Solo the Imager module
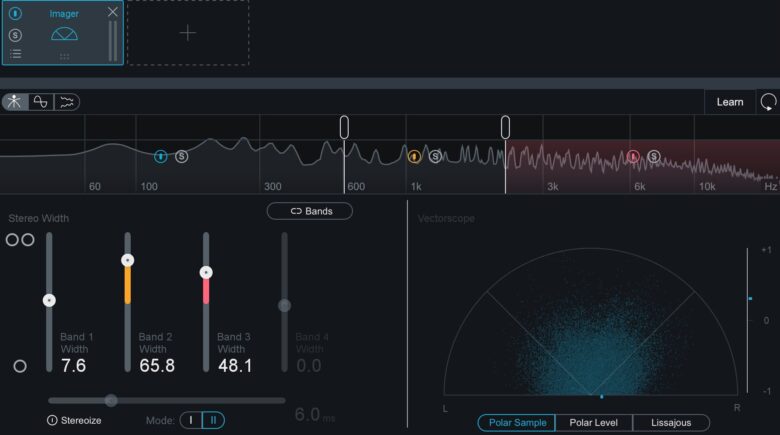This screenshot has width=780, height=435. (x=15, y=35)
